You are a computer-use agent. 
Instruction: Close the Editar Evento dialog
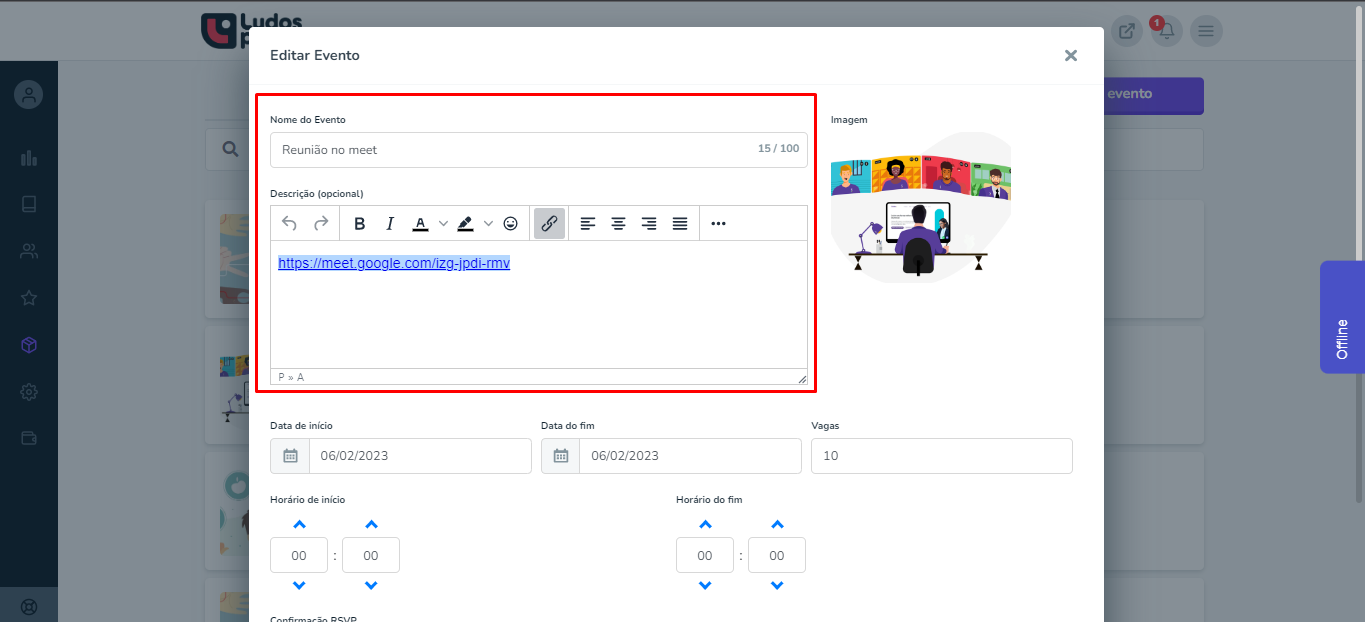[x=1071, y=55]
